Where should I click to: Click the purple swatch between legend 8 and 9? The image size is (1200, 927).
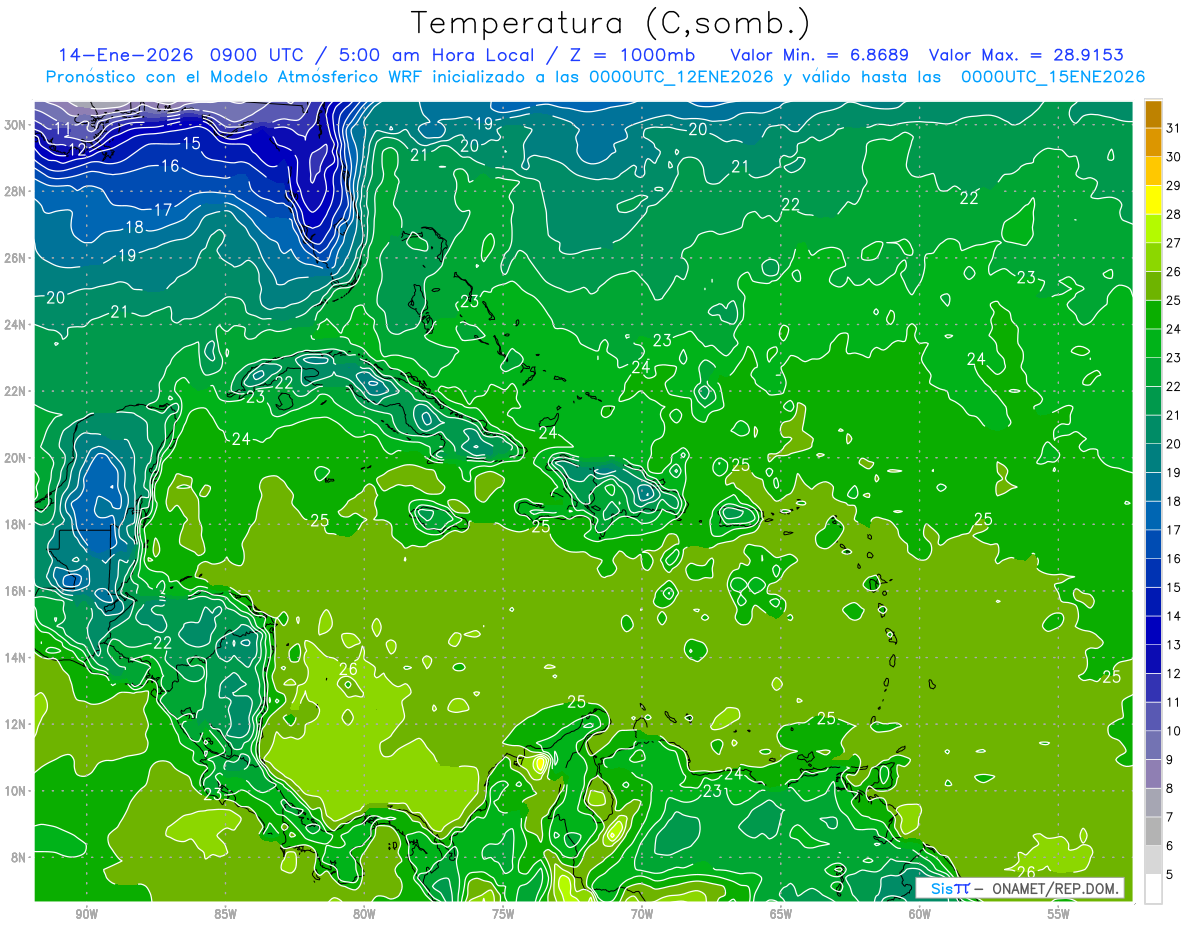click(x=1153, y=774)
